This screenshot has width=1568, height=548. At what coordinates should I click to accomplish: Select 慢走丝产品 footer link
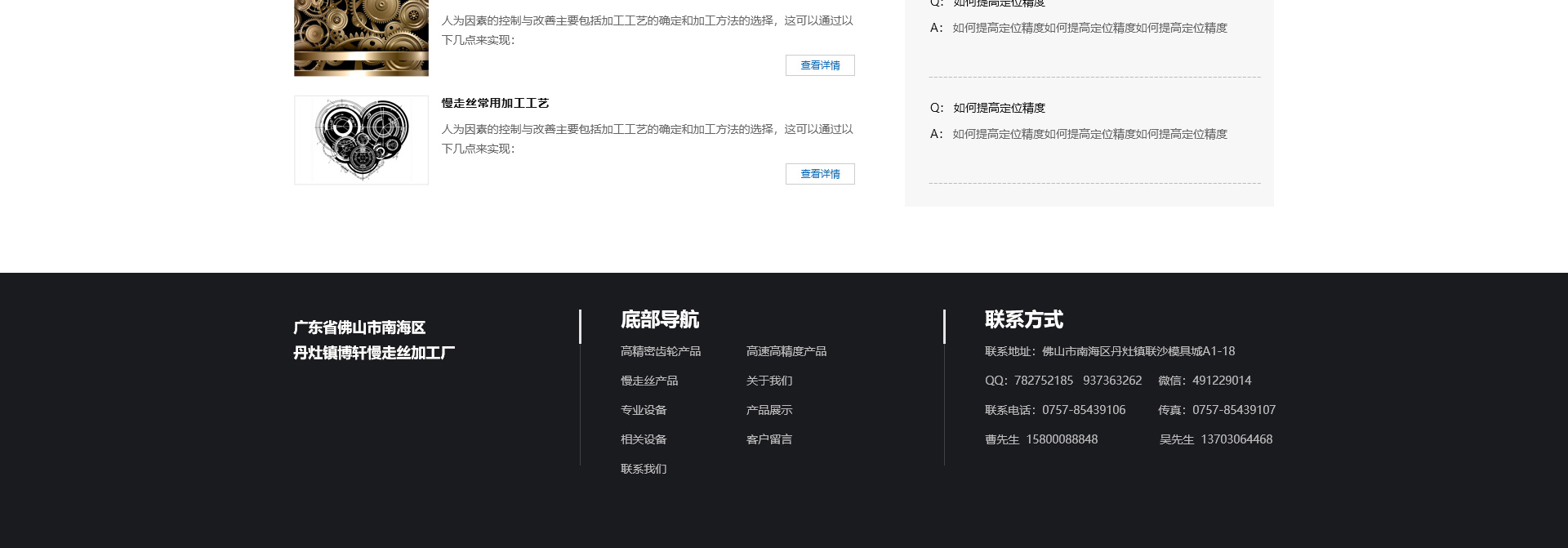648,381
